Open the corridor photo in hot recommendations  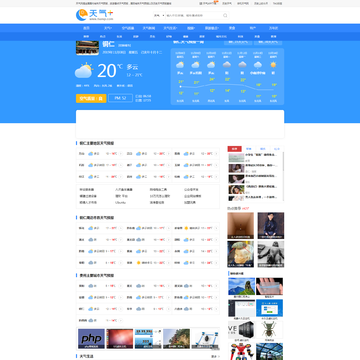point(240,226)
